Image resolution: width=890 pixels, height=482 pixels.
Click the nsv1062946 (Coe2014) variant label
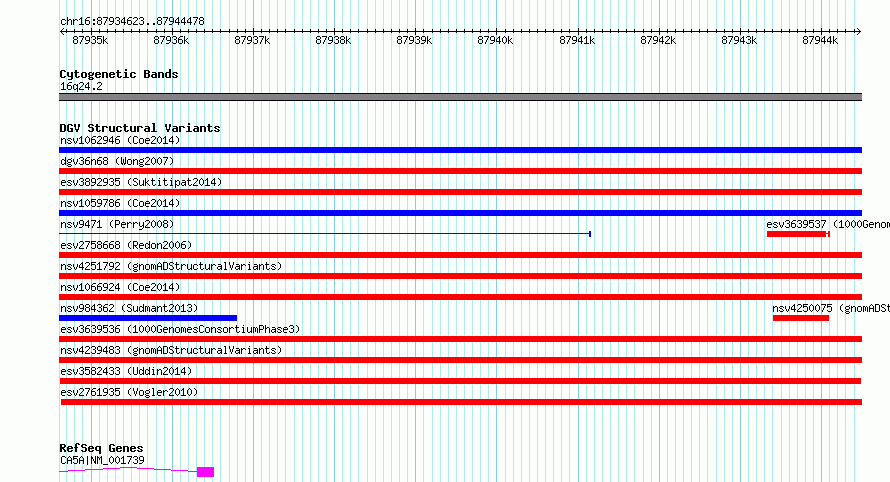[120, 140]
